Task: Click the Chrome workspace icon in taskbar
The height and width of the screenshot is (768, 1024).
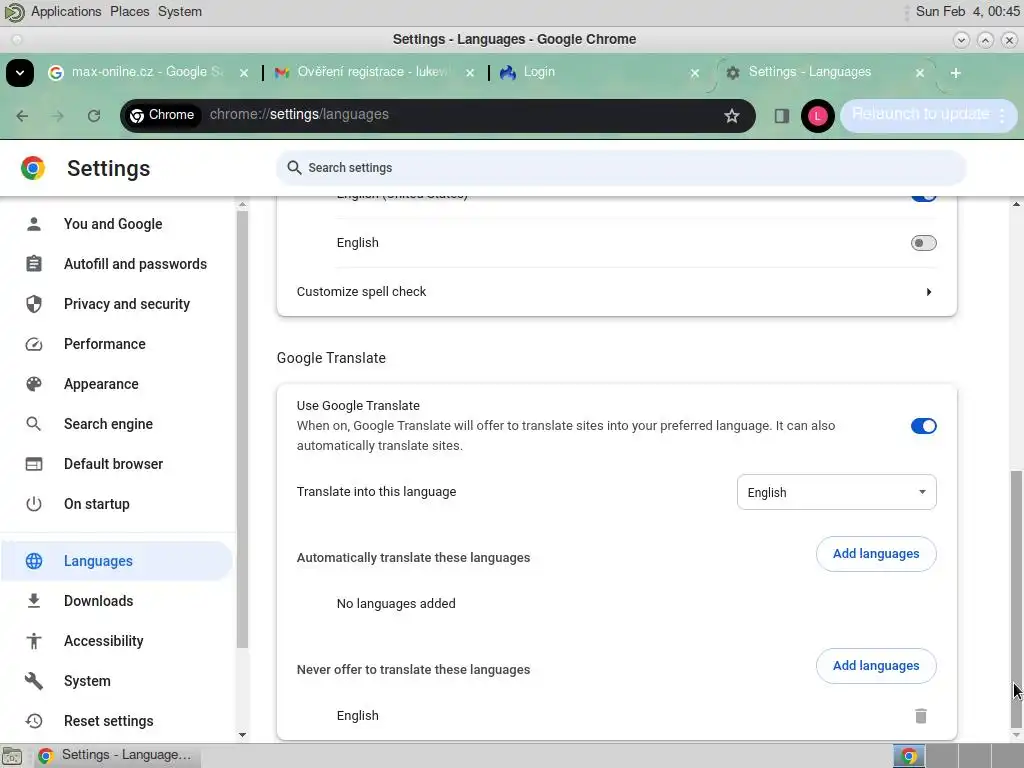Action: click(908, 756)
